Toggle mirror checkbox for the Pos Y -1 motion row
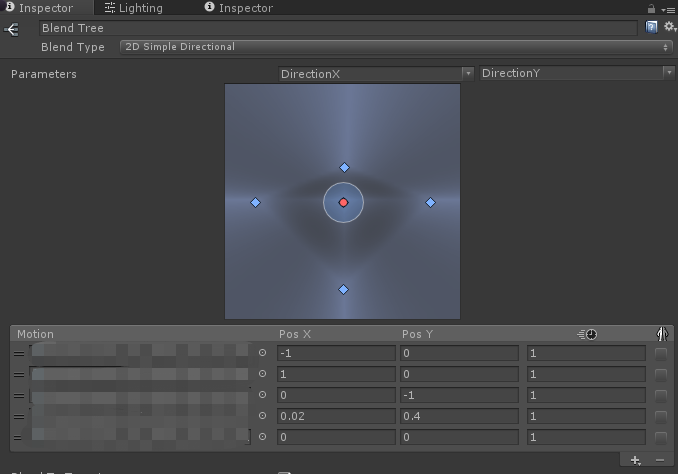The image size is (678, 474). [661, 396]
